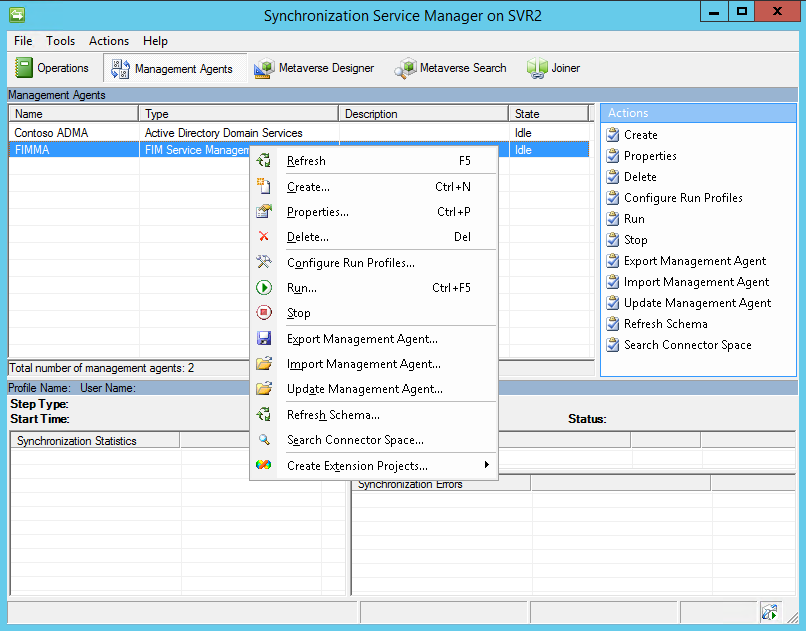This screenshot has height=631, width=806.
Task: Select Stop in the context menu
Action: pyautogui.click(x=374, y=313)
